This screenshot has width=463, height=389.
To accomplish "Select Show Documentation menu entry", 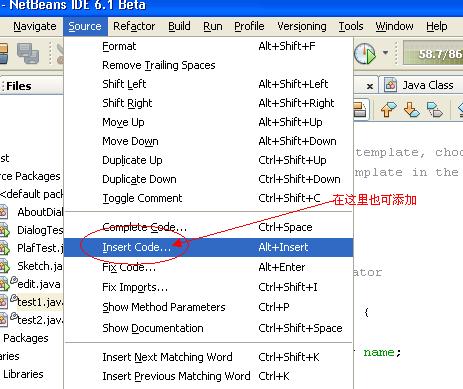I will tap(208, 328).
